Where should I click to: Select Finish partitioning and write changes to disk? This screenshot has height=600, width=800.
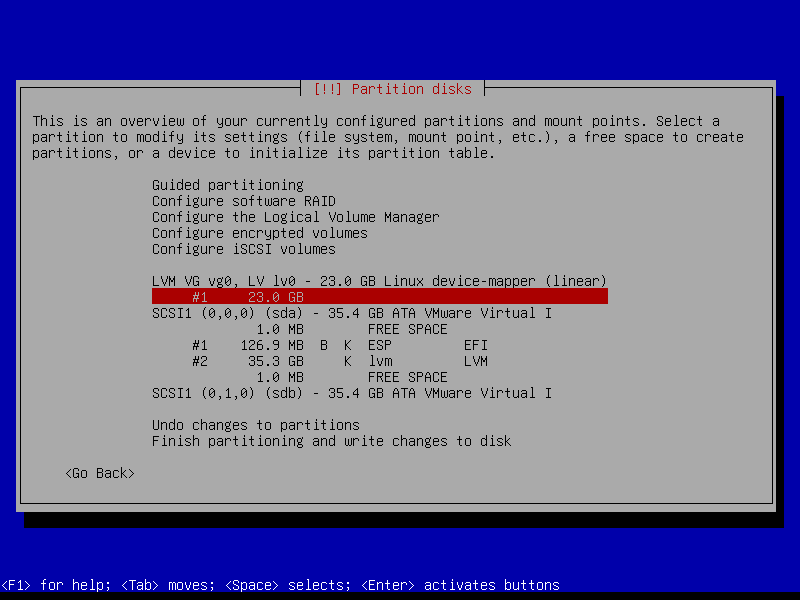click(331, 441)
